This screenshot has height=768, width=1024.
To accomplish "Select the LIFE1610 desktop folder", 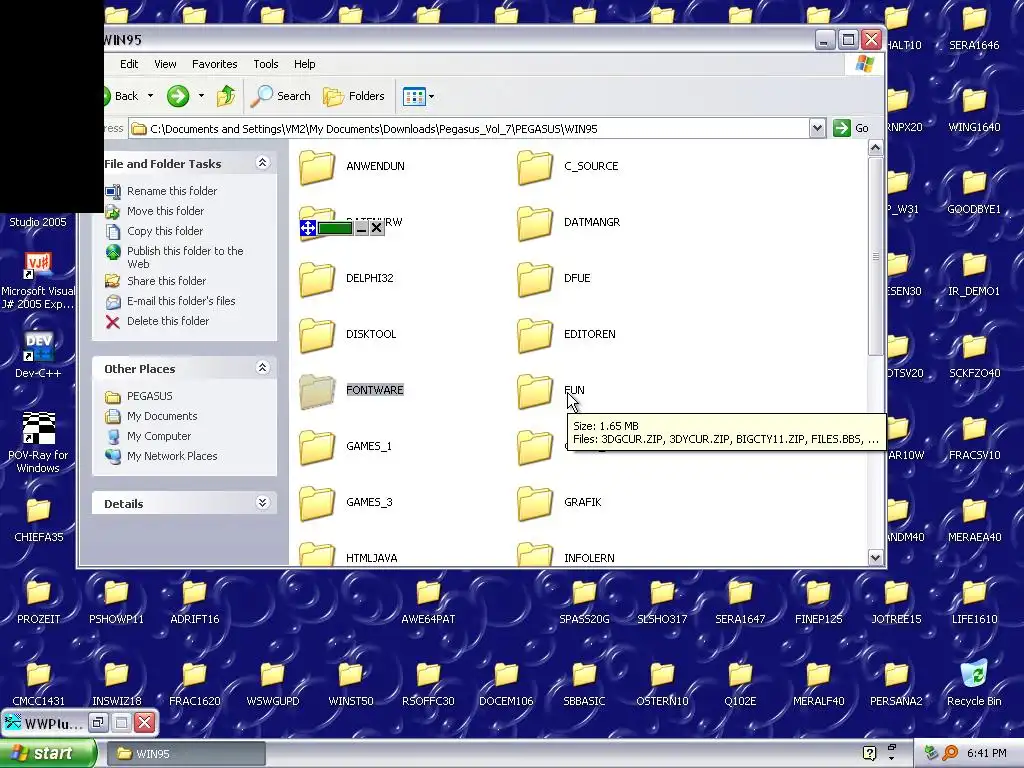I will click(x=974, y=602).
